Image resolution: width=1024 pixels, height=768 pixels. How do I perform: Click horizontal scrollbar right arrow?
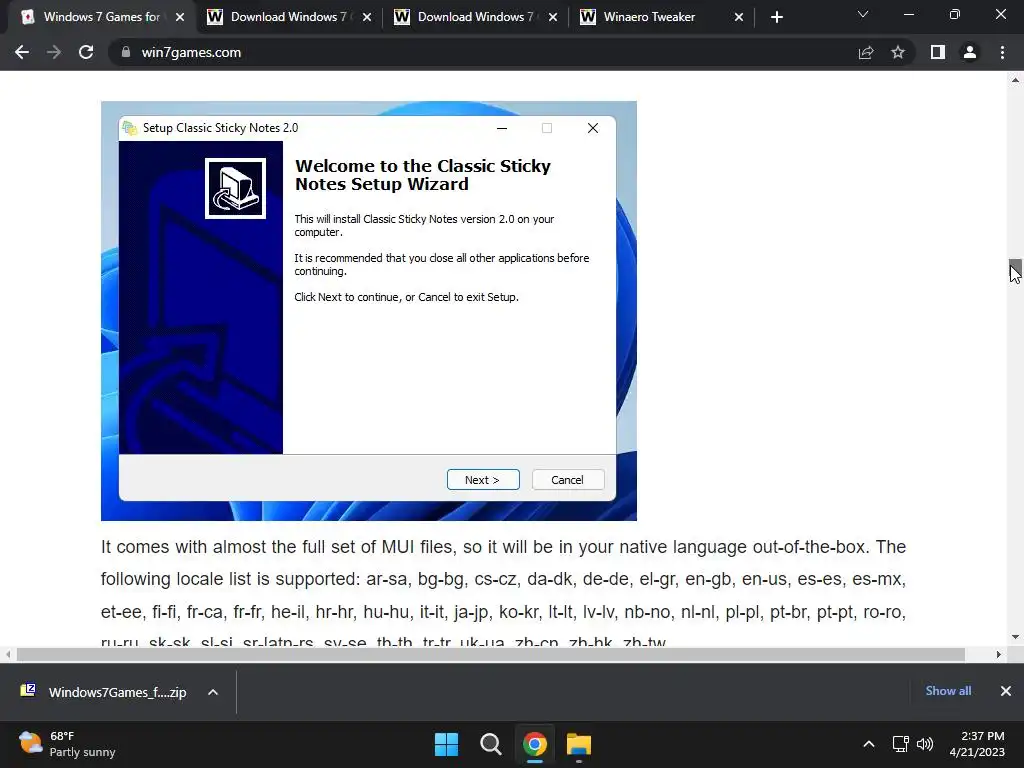coord(999,654)
